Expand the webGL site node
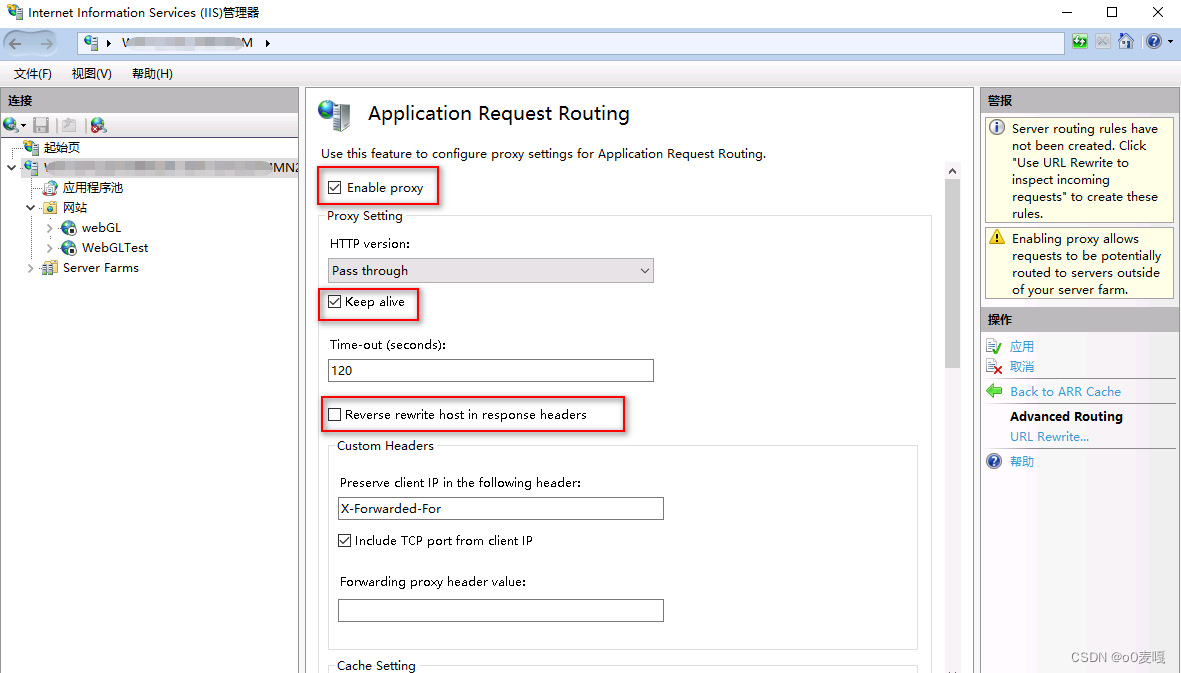The height and width of the screenshot is (673, 1181). 50,227
